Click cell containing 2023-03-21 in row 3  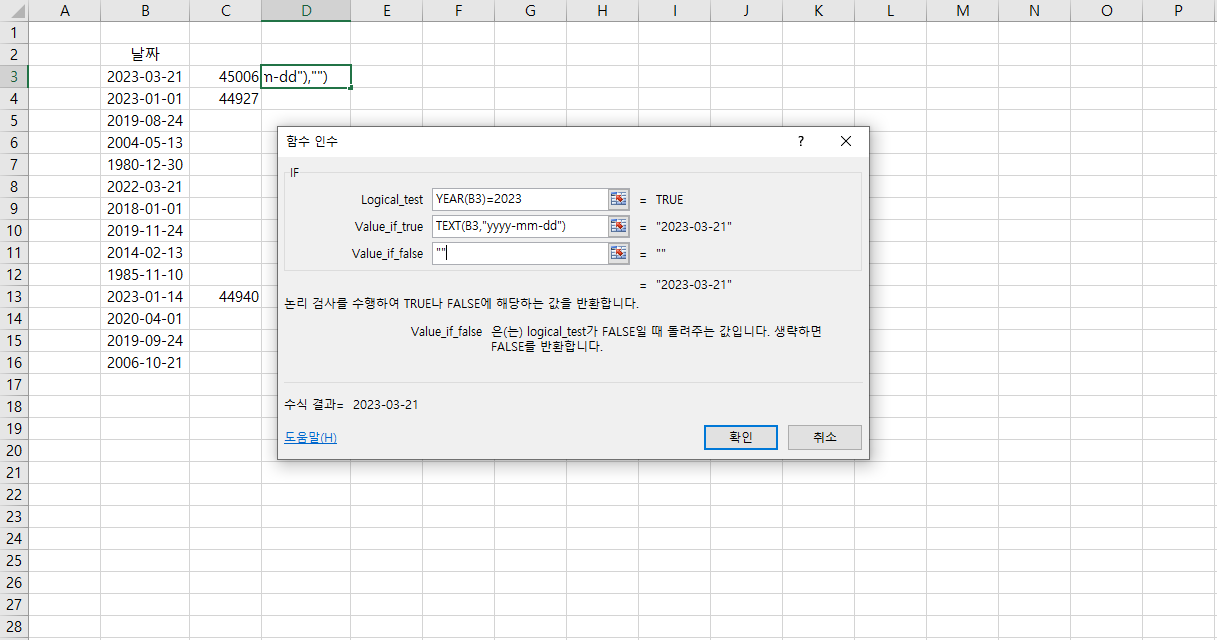coord(145,77)
